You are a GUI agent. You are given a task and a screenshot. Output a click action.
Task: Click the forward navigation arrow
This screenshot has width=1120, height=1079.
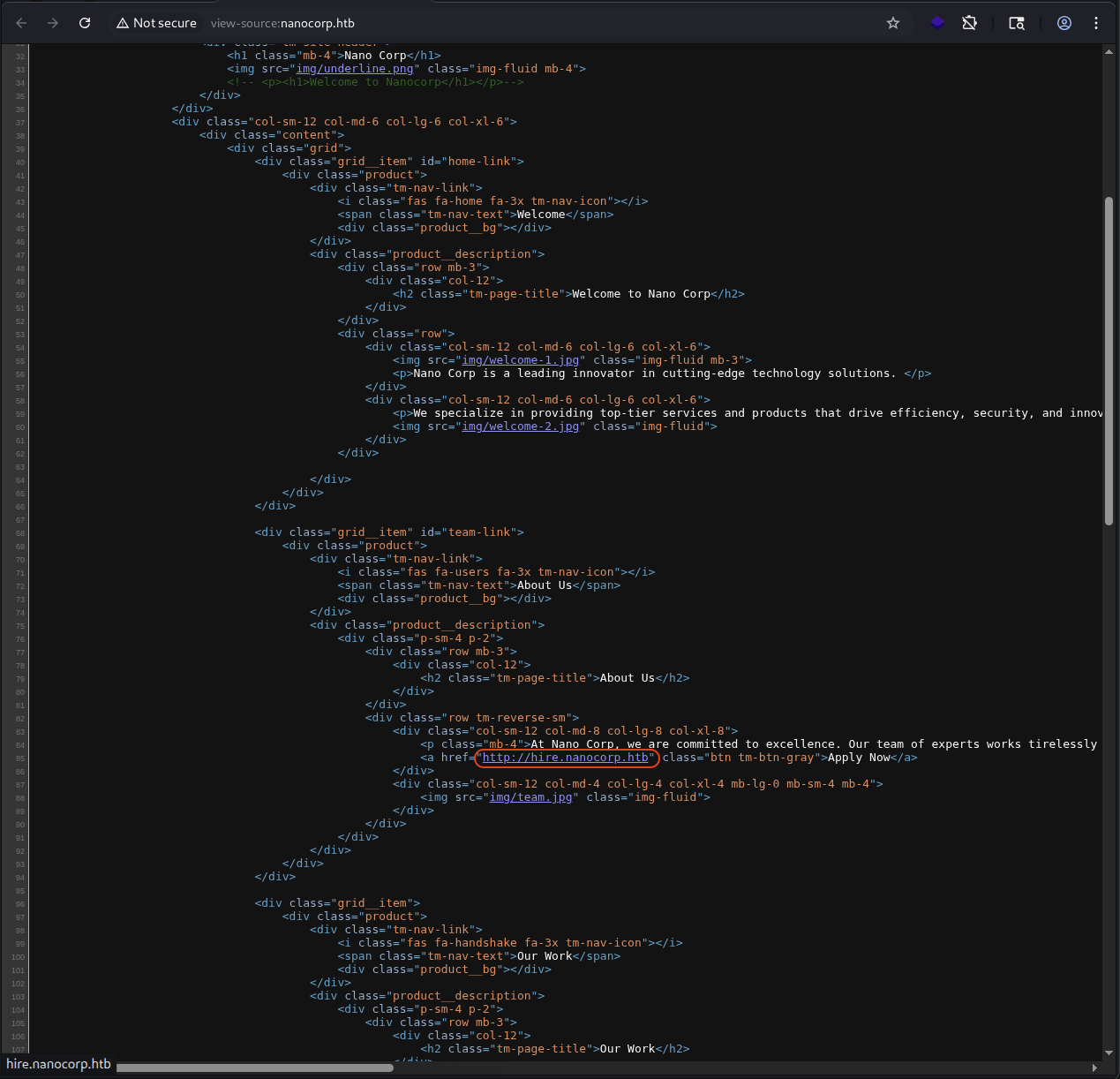pyautogui.click(x=53, y=23)
